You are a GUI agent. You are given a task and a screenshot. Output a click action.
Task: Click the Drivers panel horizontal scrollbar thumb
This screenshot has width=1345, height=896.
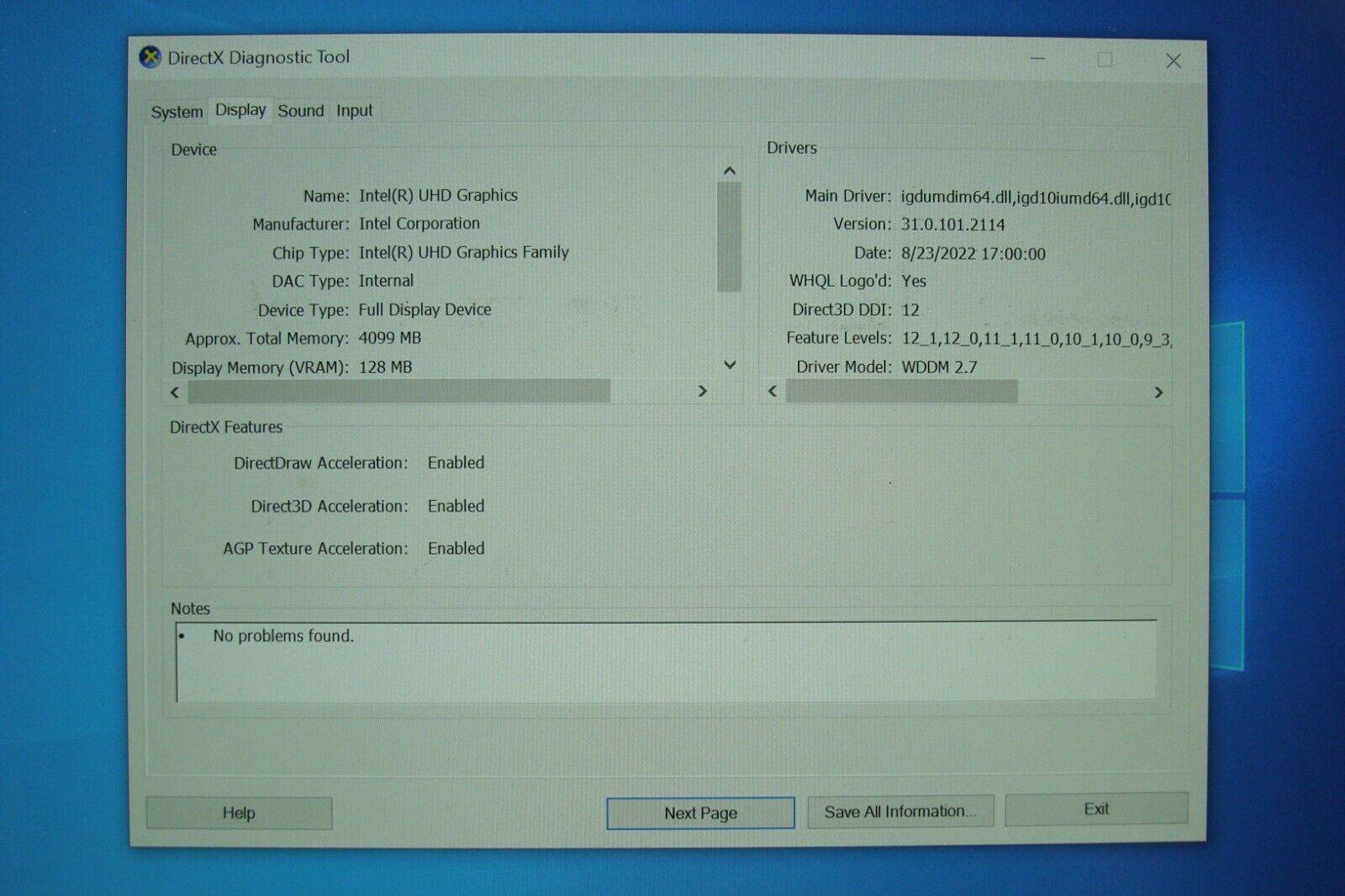pyautogui.click(x=899, y=392)
